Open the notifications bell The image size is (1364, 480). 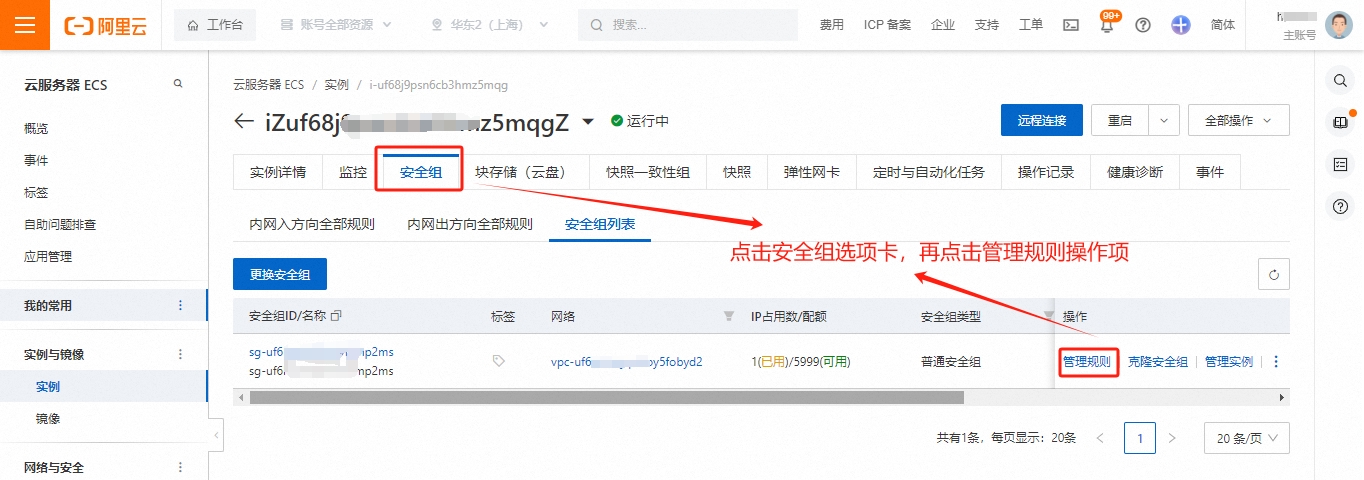[1107, 25]
